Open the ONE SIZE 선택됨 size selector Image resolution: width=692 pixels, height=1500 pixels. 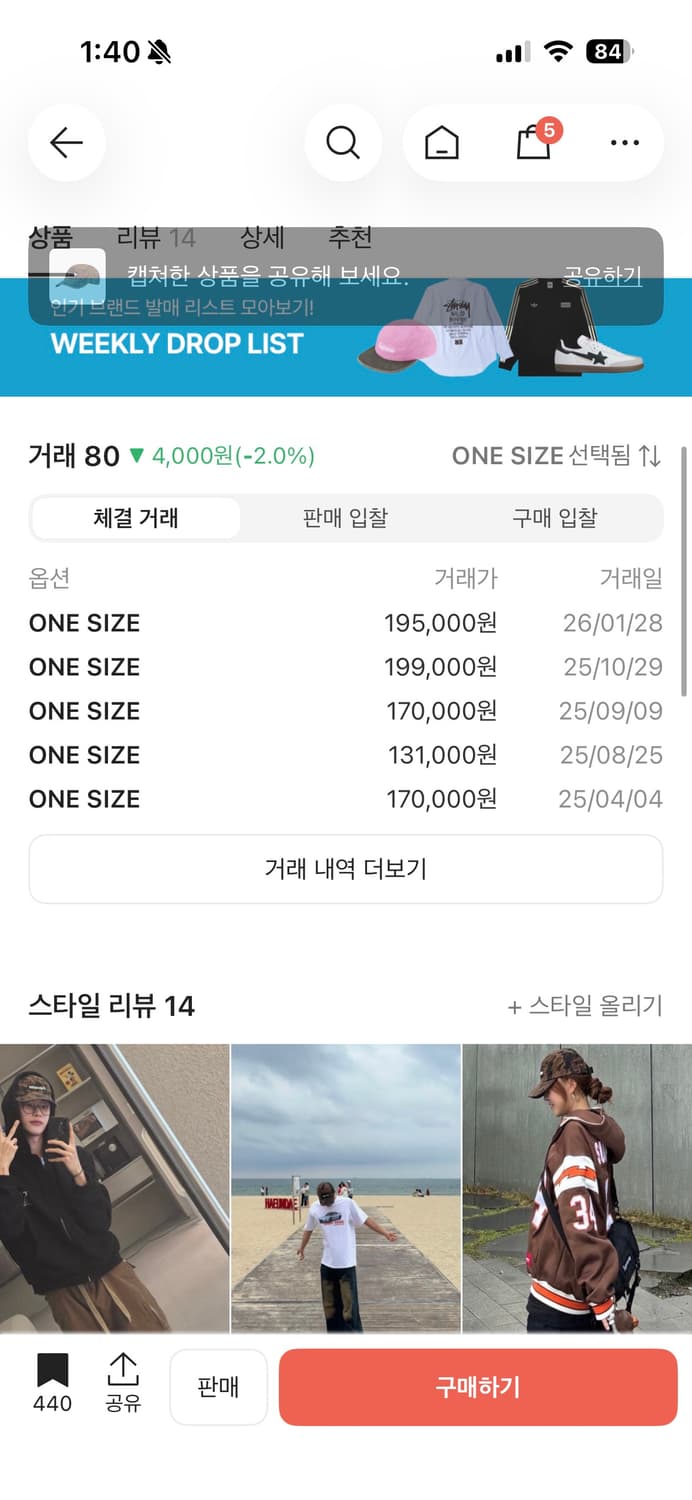[x=555, y=456]
